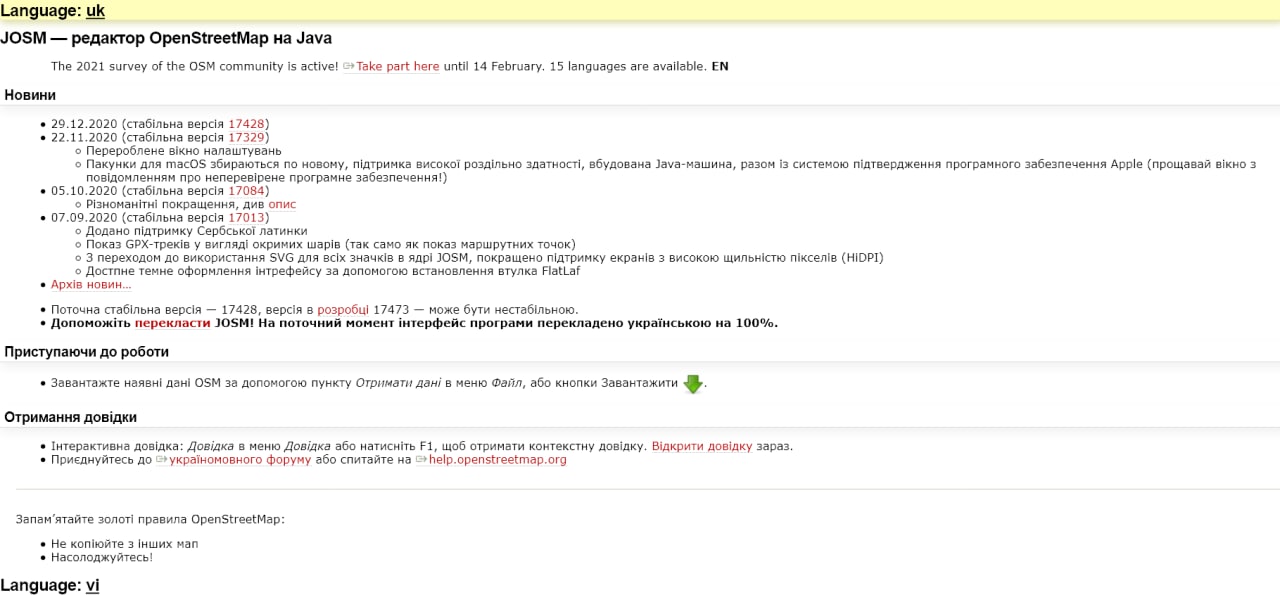Click 'Перероблене вікно налаштувань' news item
The image size is (1280, 595).
pos(184,151)
